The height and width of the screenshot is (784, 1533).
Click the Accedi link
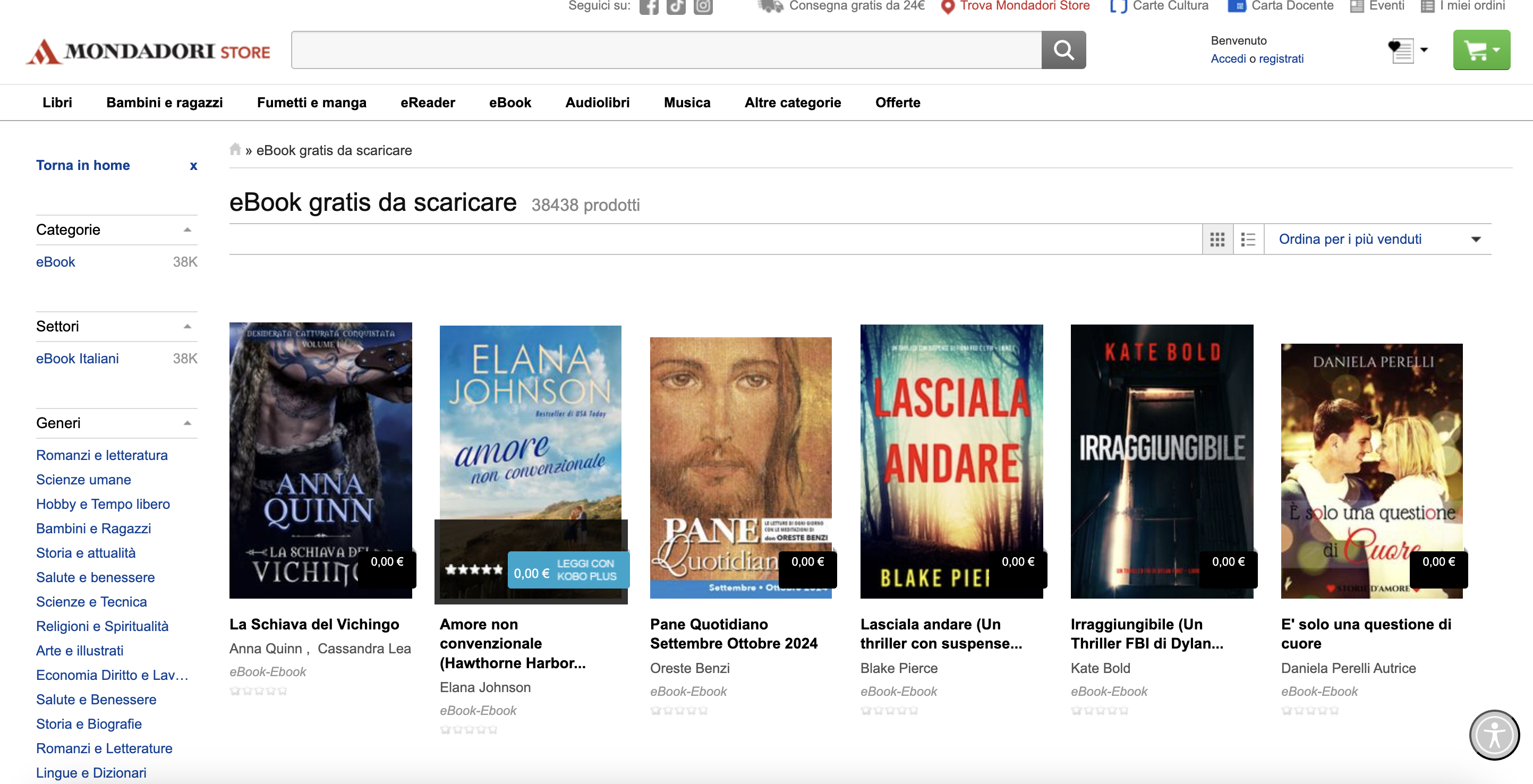point(1228,58)
